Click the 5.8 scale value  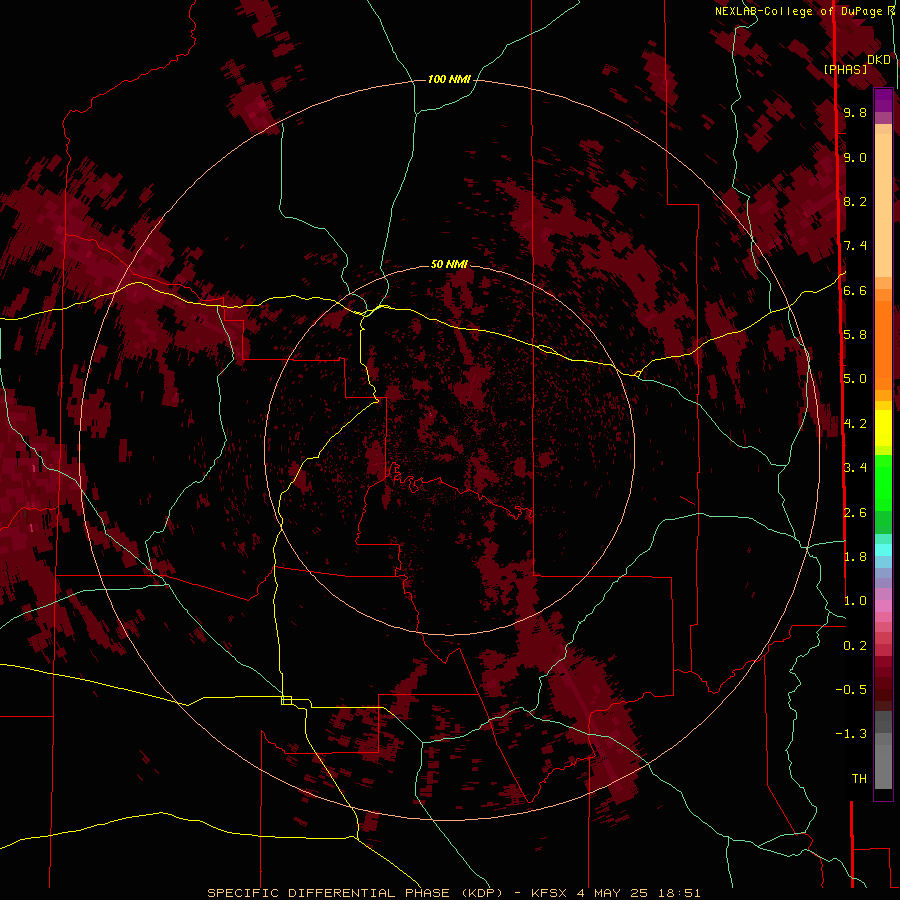click(855, 335)
